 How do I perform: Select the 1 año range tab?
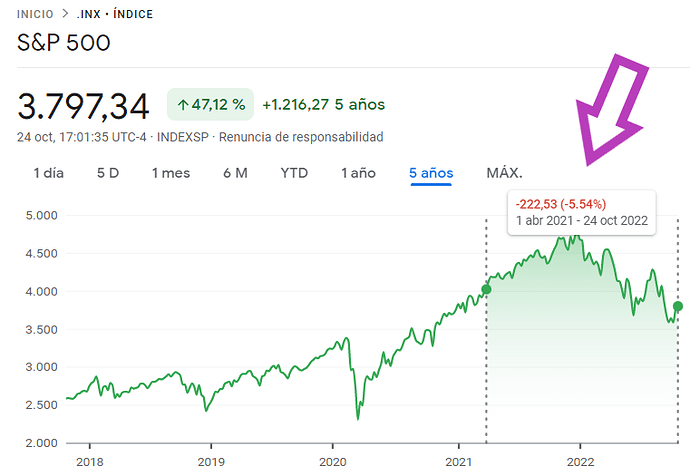point(358,173)
